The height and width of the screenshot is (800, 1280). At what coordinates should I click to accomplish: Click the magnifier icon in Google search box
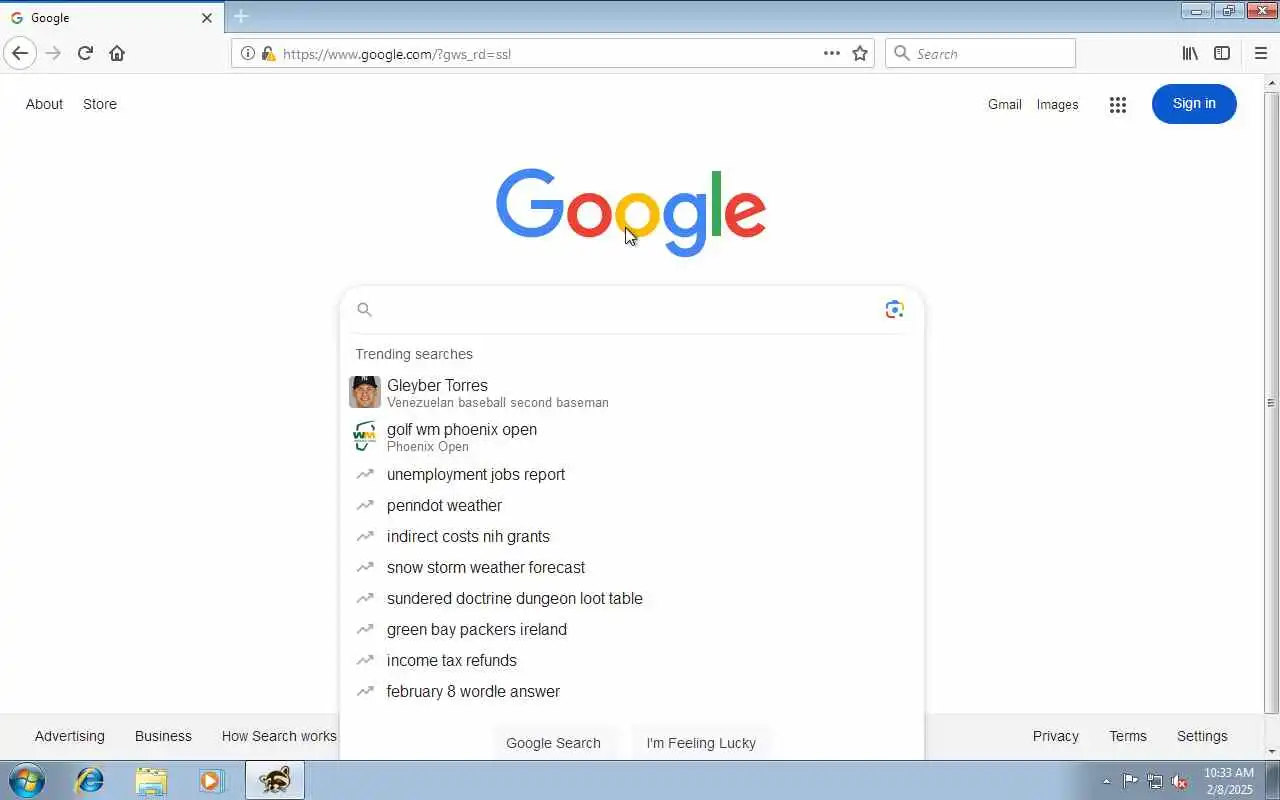point(365,310)
